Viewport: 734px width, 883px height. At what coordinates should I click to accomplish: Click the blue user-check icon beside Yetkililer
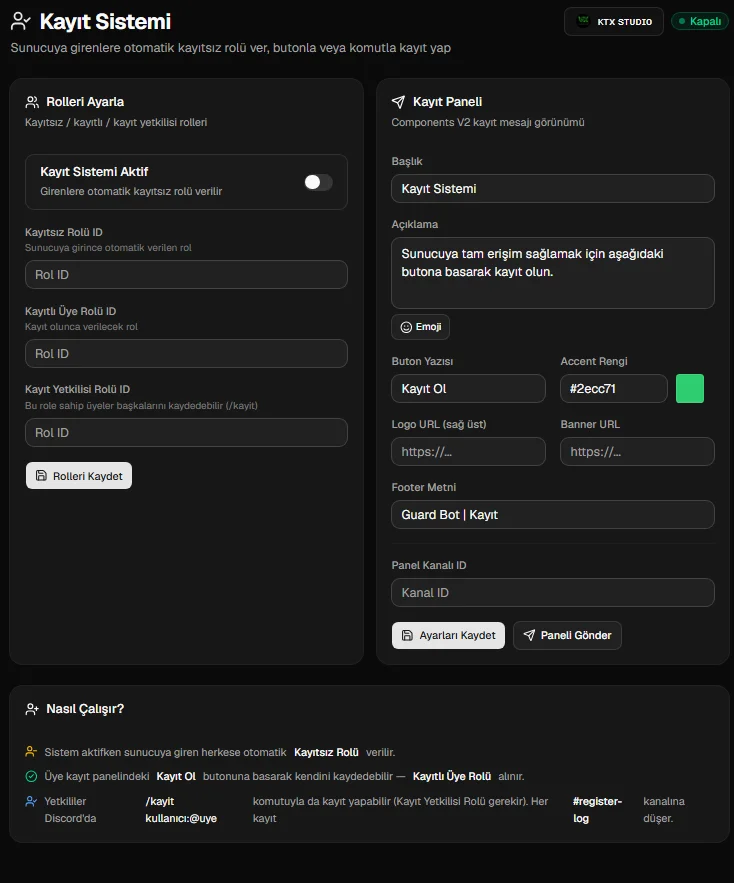tap(32, 801)
